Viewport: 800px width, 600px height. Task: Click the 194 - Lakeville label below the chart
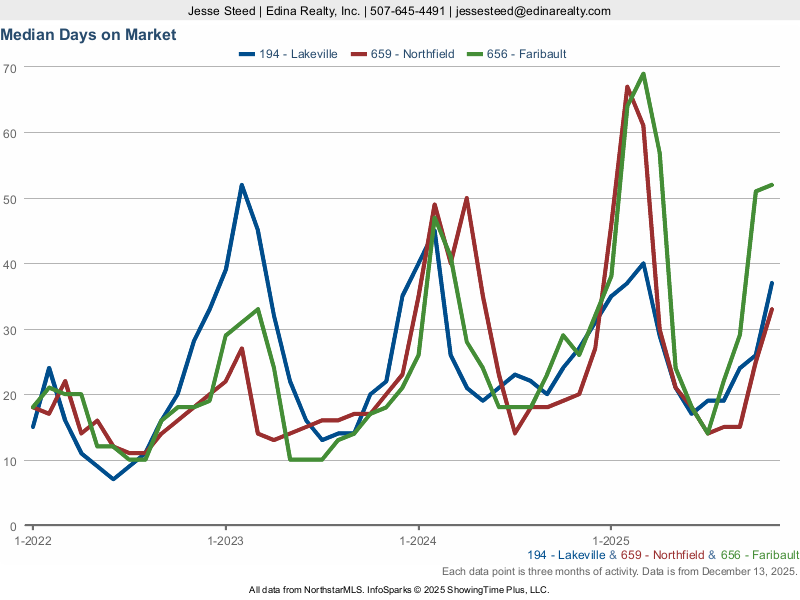[x=565, y=555]
